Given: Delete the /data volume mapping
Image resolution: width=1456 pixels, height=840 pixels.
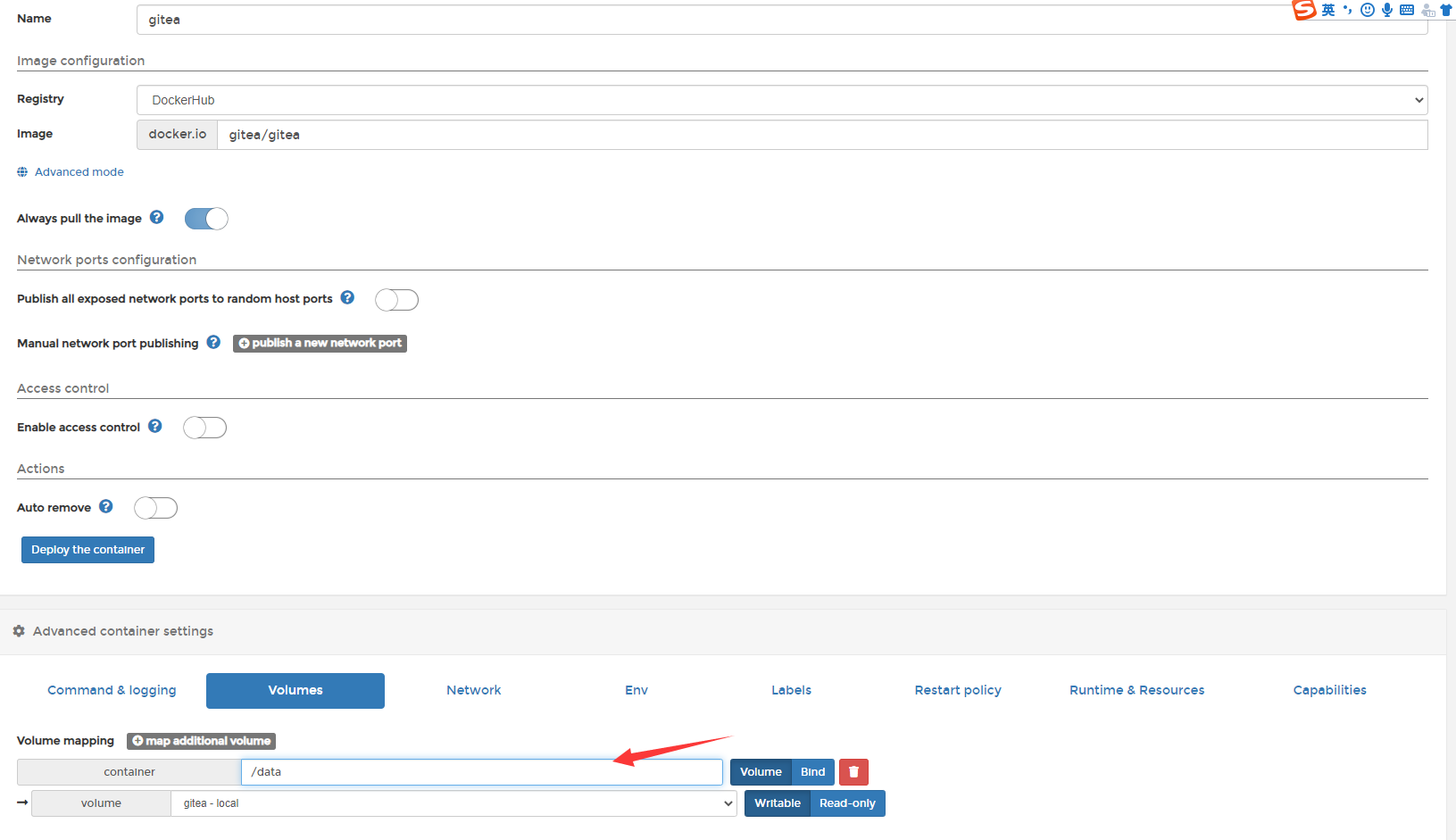Looking at the screenshot, I should [853, 772].
